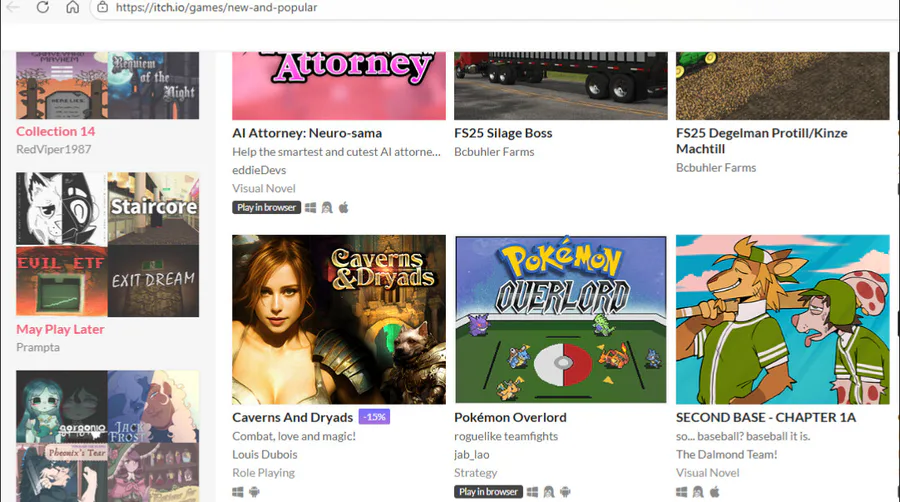Open the Pheonix's Tear thumbnail
The height and width of the screenshot is (502, 900).
(61, 473)
